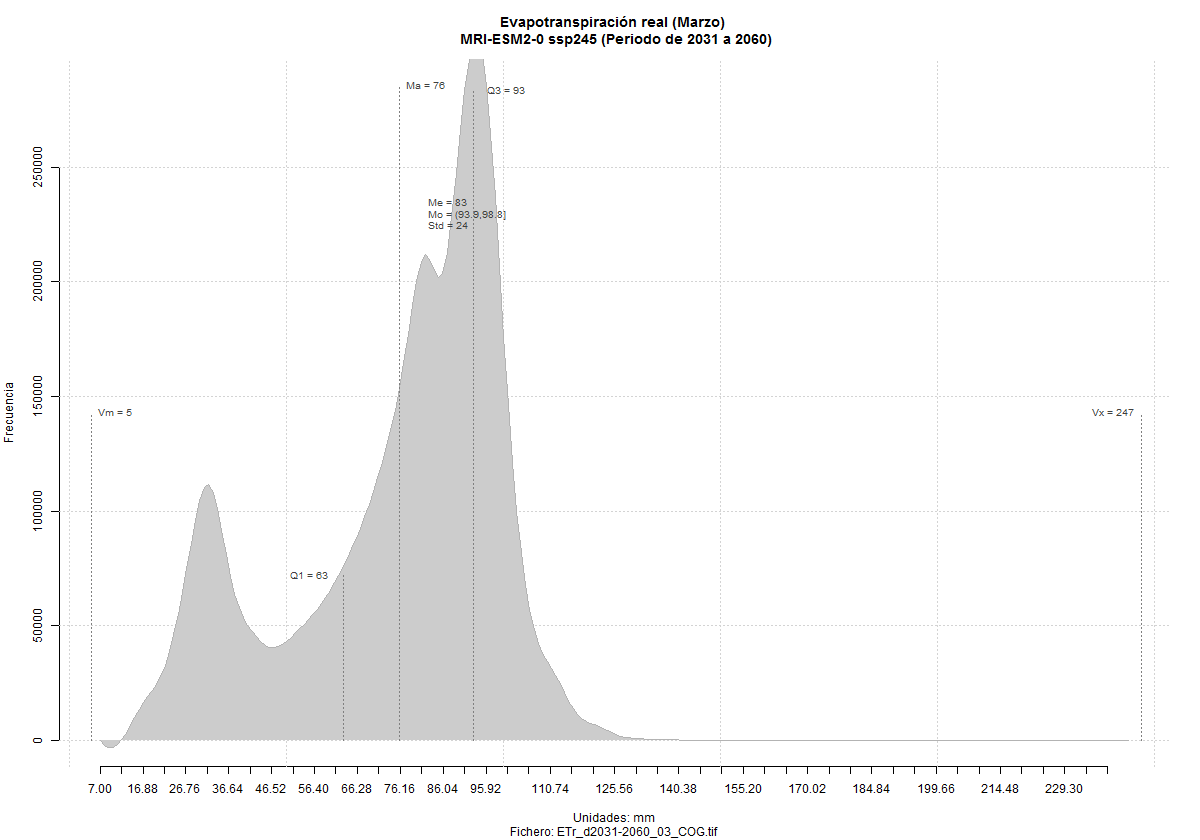Select the 'Q1 = 63' quartile label
The width and height of the screenshot is (1200, 840).
309,576
